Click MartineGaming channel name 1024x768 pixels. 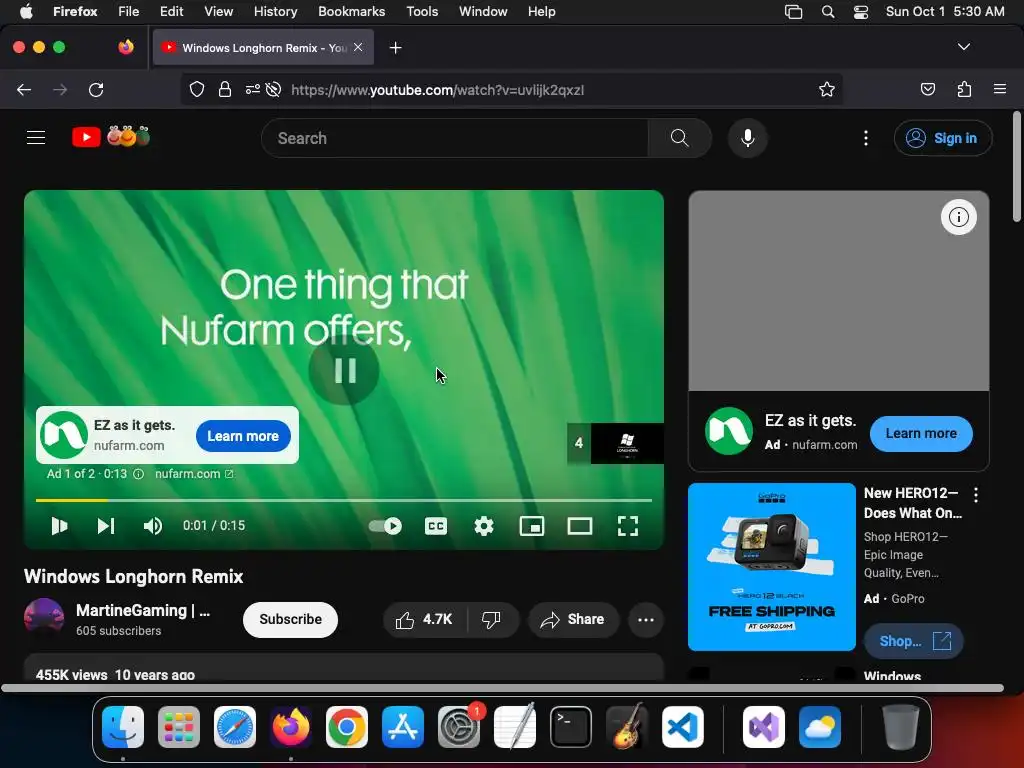(143, 611)
